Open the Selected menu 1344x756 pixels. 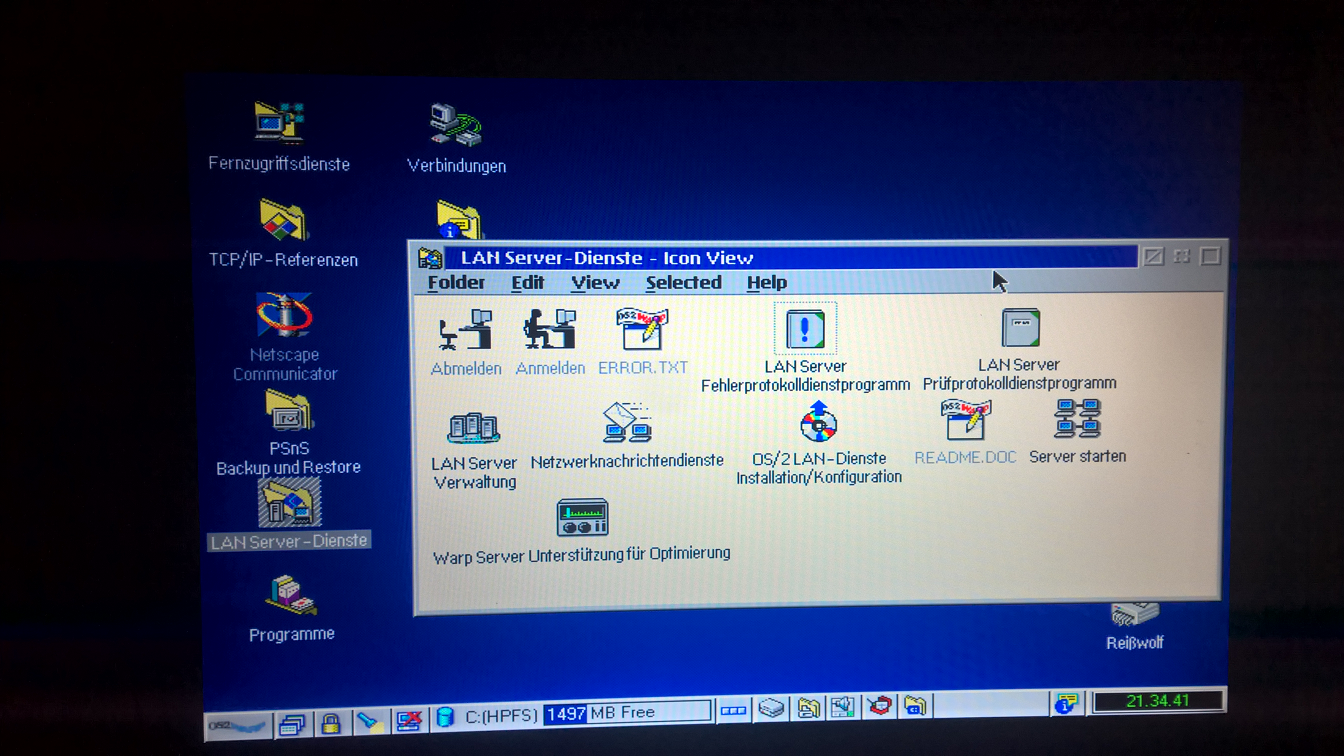pyautogui.click(x=683, y=283)
